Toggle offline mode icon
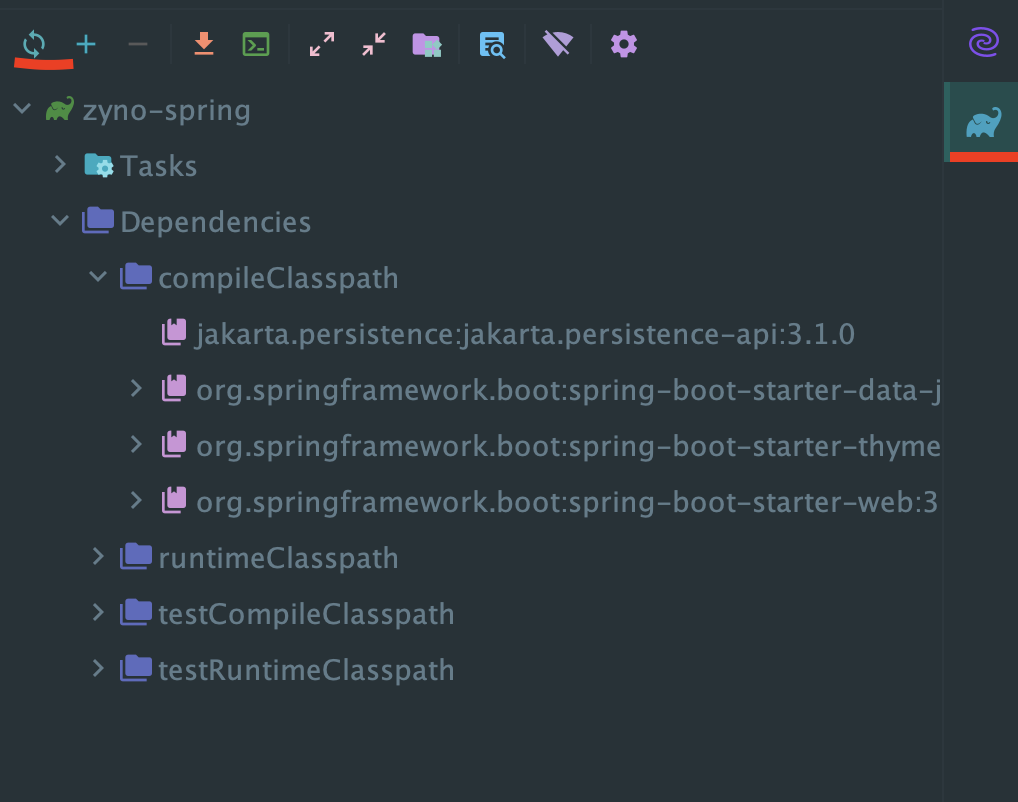 558,44
